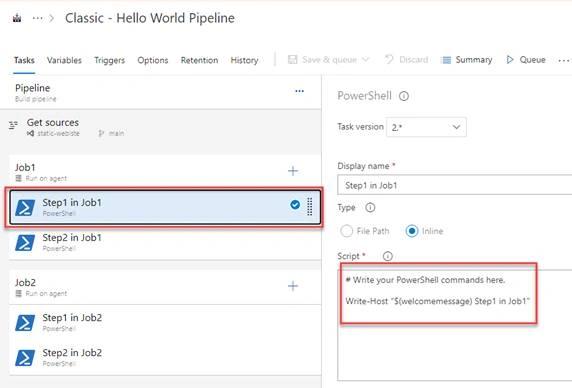Show the Type info icon
572x388 pixels.
(370, 208)
